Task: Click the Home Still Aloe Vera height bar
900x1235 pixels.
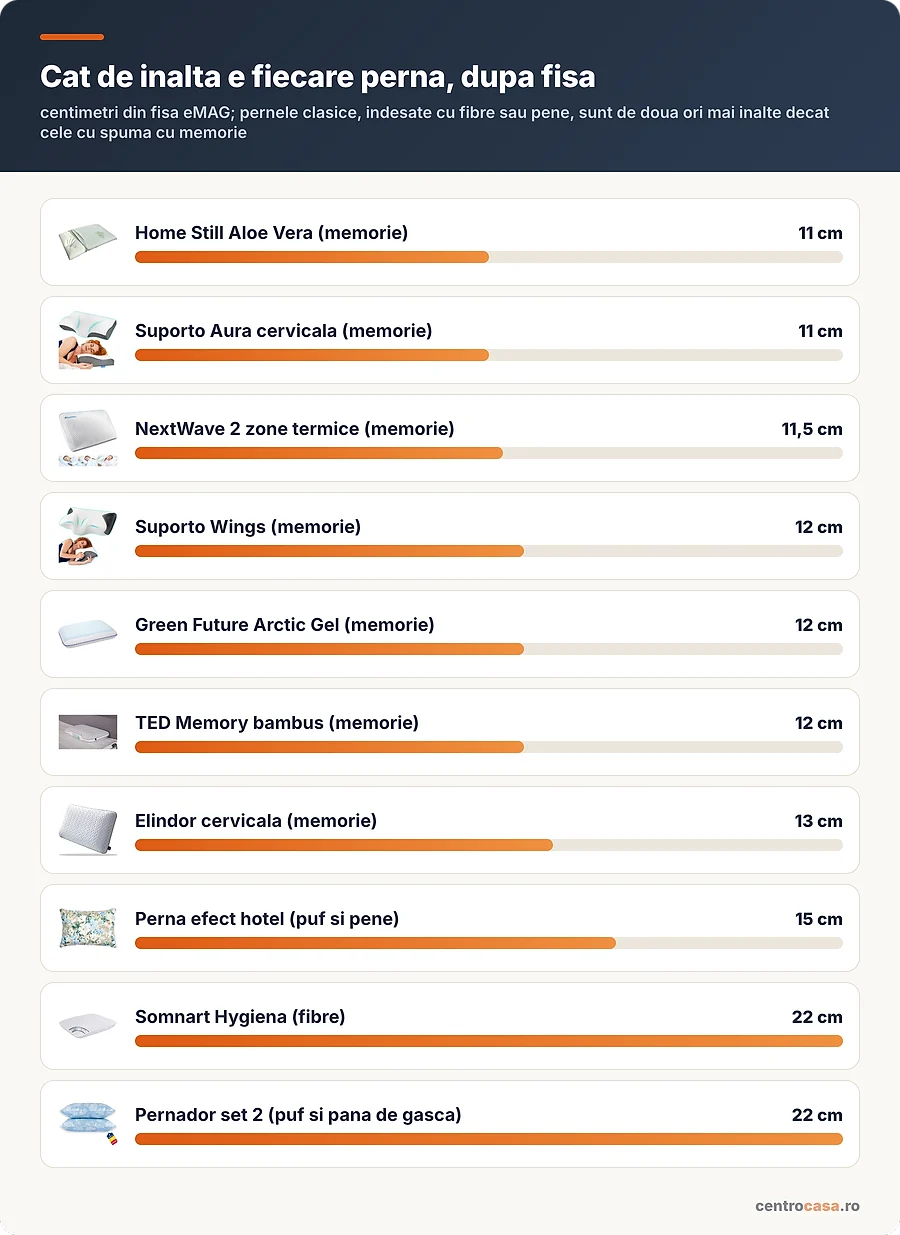Action: pos(489,257)
